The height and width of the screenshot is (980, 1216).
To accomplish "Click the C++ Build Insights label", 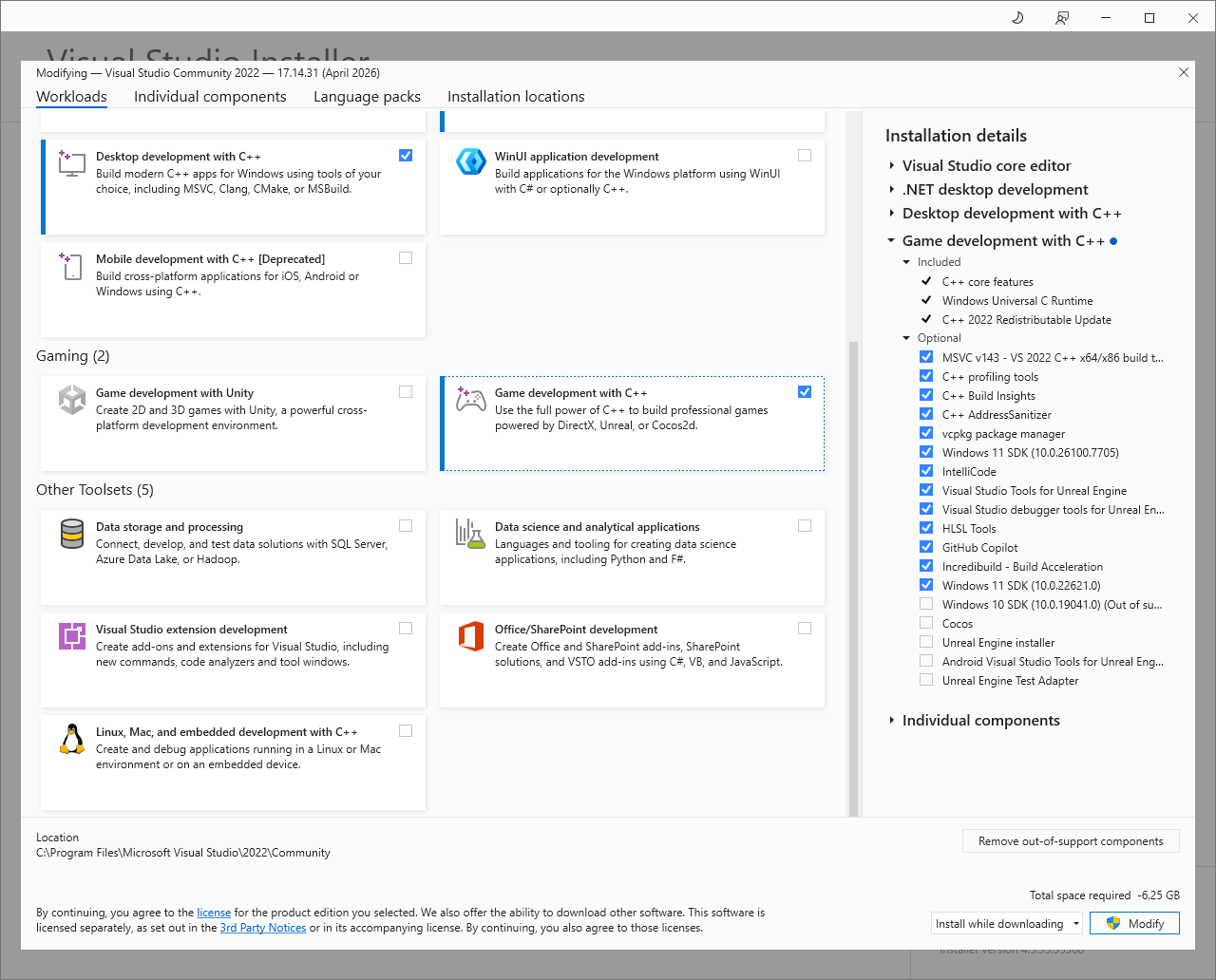I will point(989,396).
